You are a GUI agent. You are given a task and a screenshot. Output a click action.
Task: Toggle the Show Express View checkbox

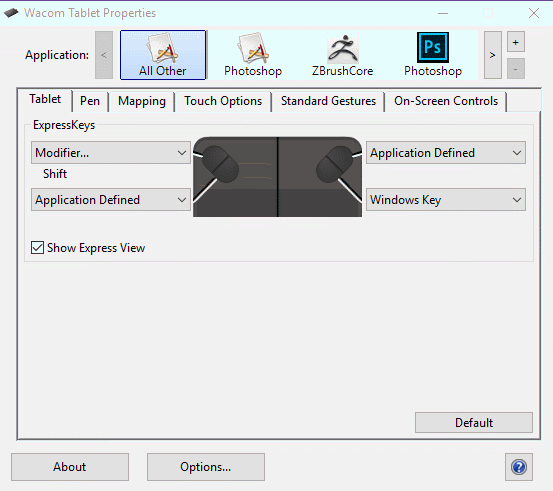tap(37, 248)
